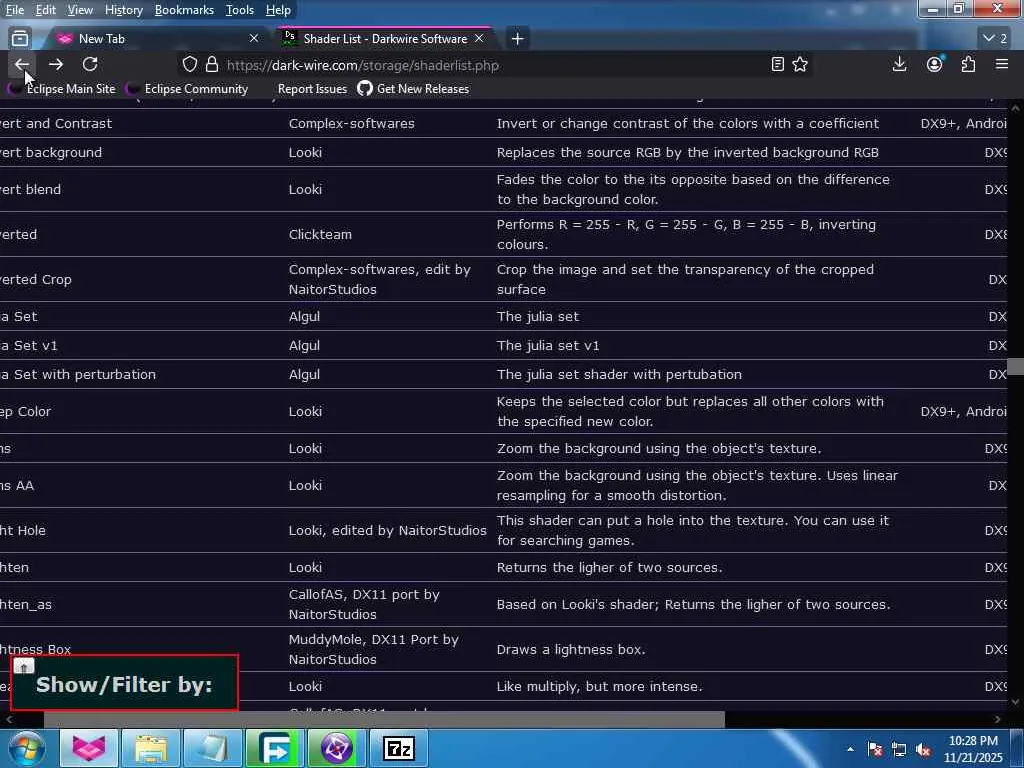
Task: Open a new tab with plus button
Action: coord(517,39)
